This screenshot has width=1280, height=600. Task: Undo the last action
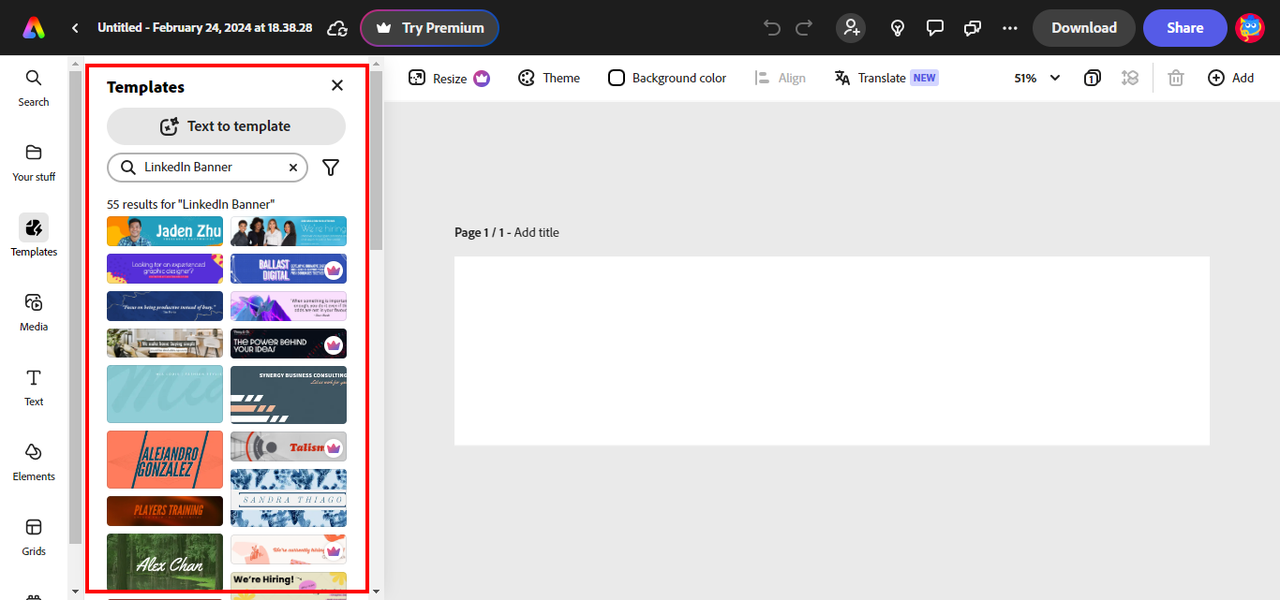point(772,28)
